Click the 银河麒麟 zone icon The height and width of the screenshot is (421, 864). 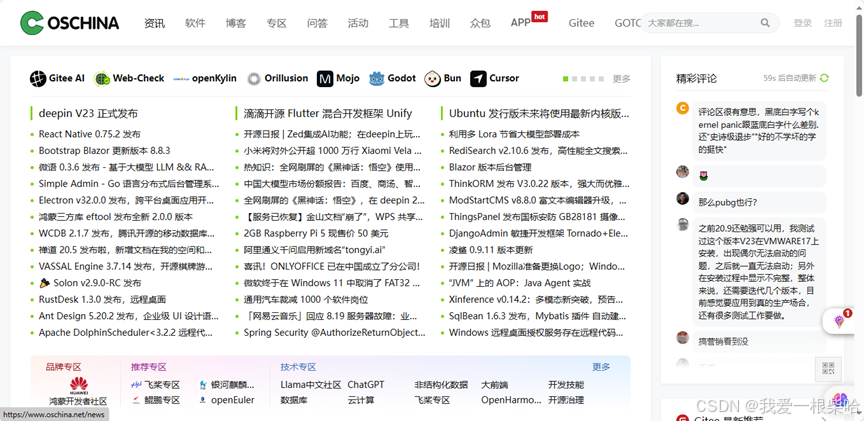(203, 385)
